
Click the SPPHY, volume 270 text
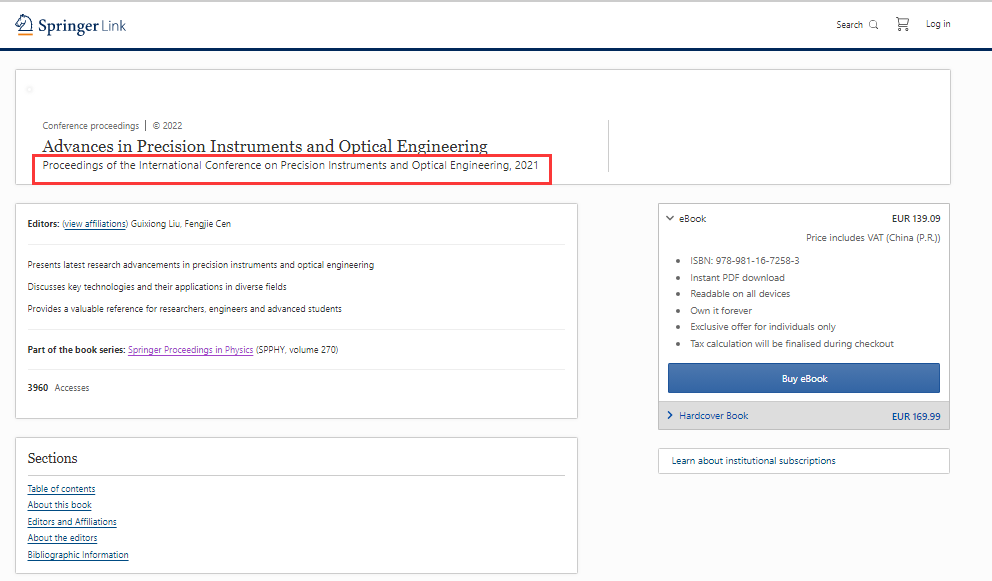(297, 350)
